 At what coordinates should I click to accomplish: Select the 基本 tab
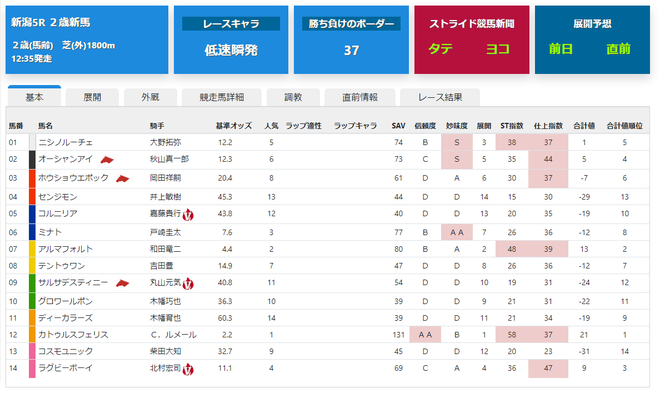pyautogui.click(x=35, y=97)
